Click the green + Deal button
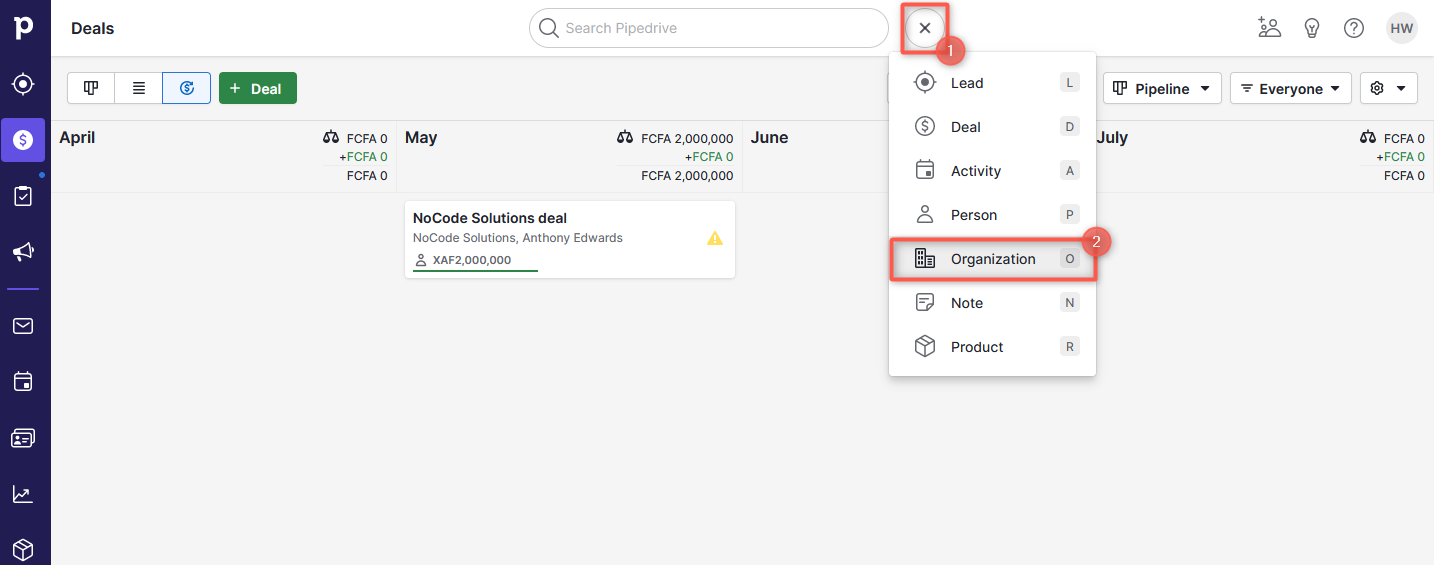The height and width of the screenshot is (565, 1434). 257,89
